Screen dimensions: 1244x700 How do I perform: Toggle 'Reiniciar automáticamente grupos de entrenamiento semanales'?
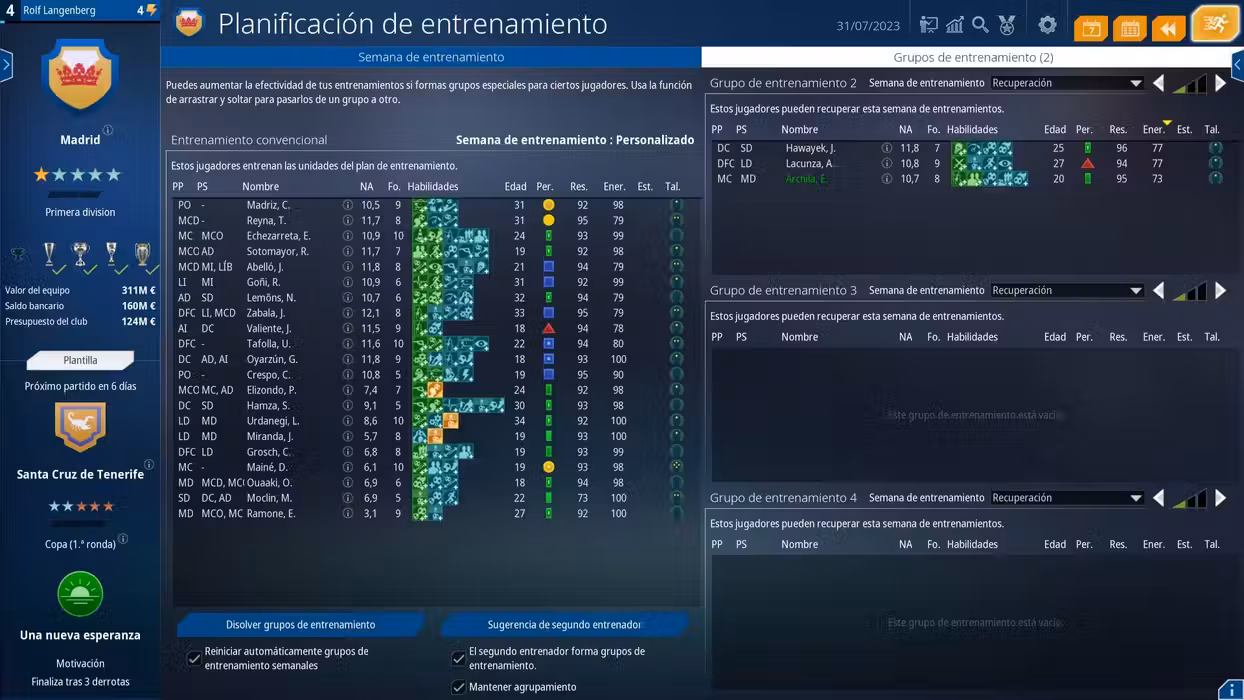point(194,658)
